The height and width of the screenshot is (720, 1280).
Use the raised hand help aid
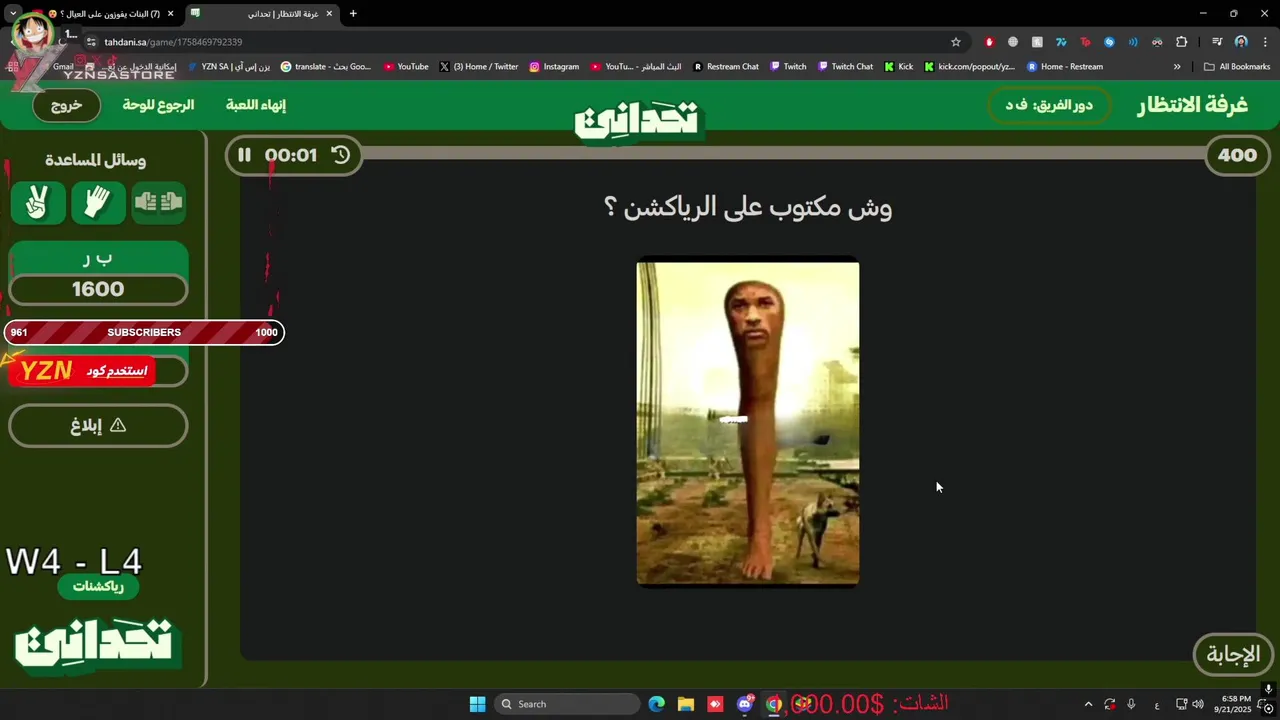[98, 203]
